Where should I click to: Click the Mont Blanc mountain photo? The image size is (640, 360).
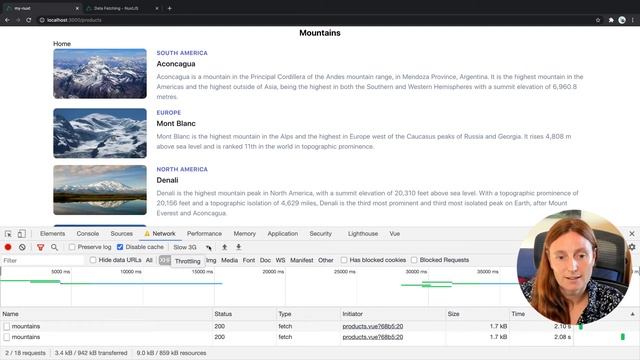click(100, 133)
